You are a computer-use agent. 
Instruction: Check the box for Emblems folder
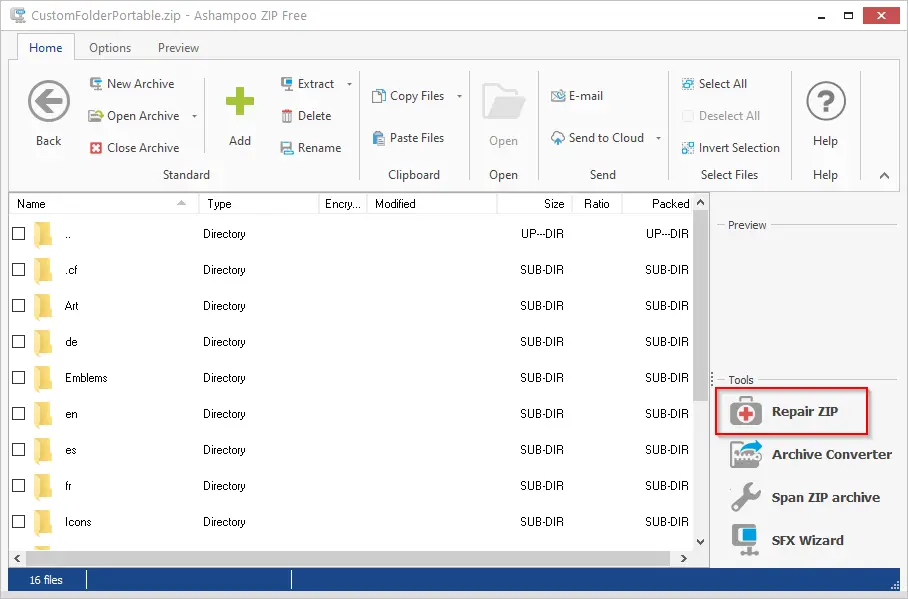(x=19, y=377)
